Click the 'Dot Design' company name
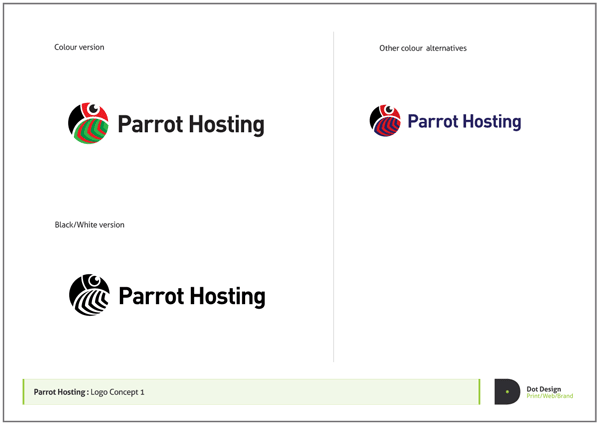Screen dimensions: 600x425 (x=544, y=389)
